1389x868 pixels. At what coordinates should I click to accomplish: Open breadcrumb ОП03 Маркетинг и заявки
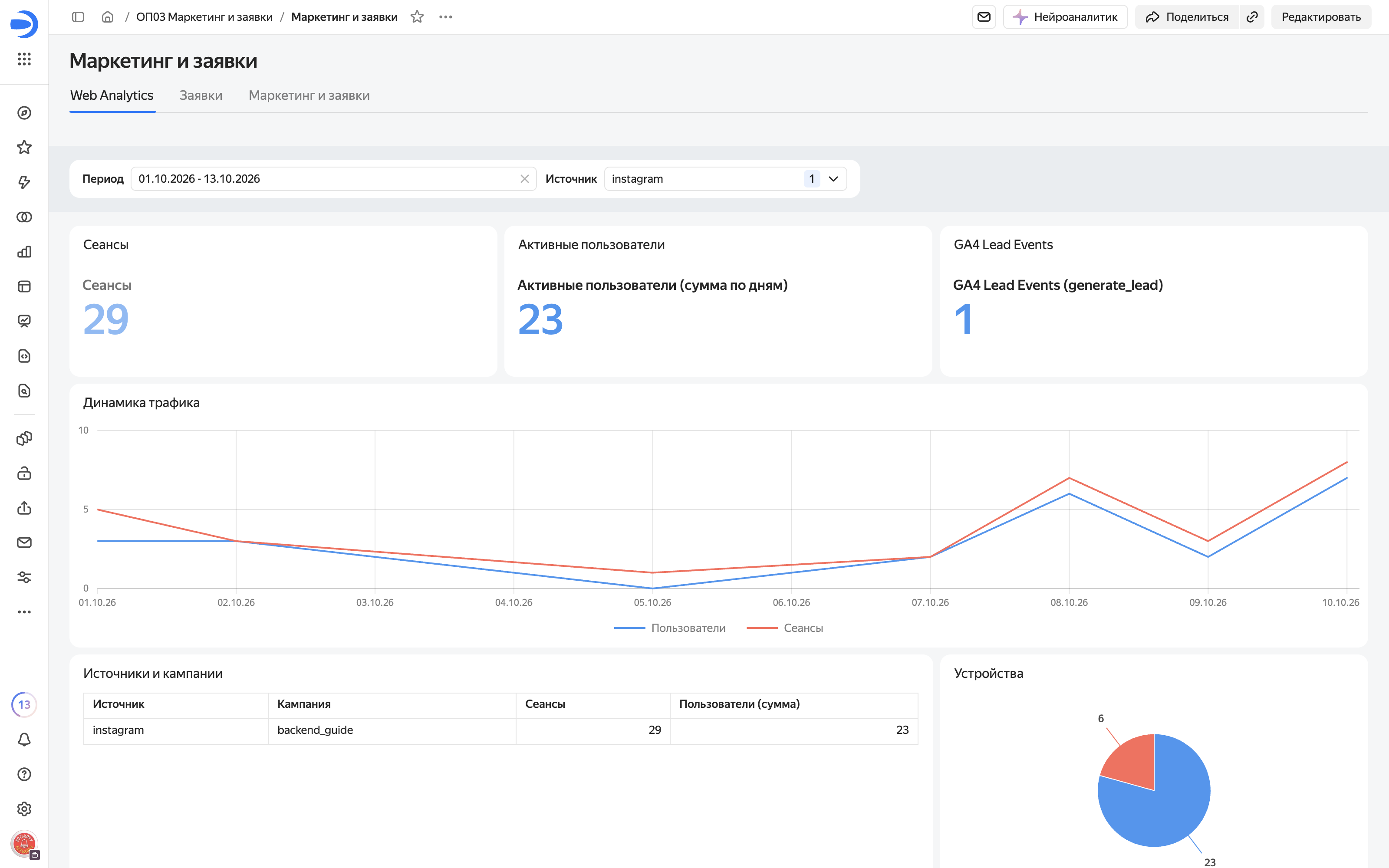pos(204,17)
